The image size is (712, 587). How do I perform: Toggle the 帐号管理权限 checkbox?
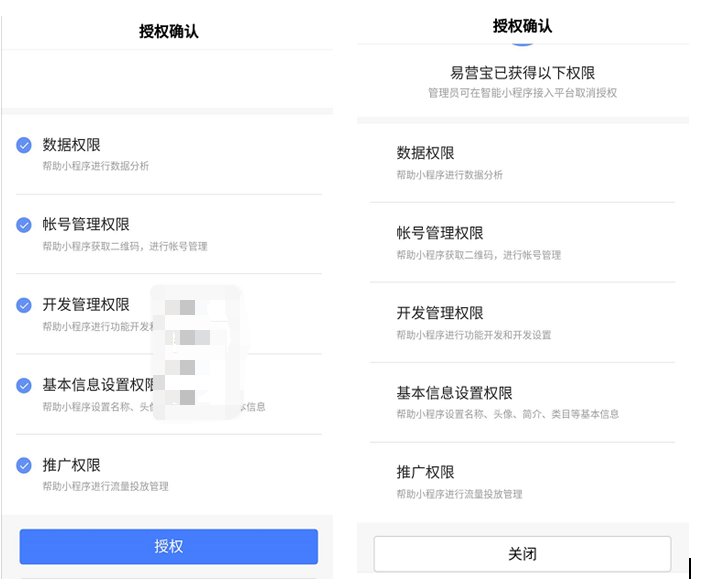(x=24, y=225)
